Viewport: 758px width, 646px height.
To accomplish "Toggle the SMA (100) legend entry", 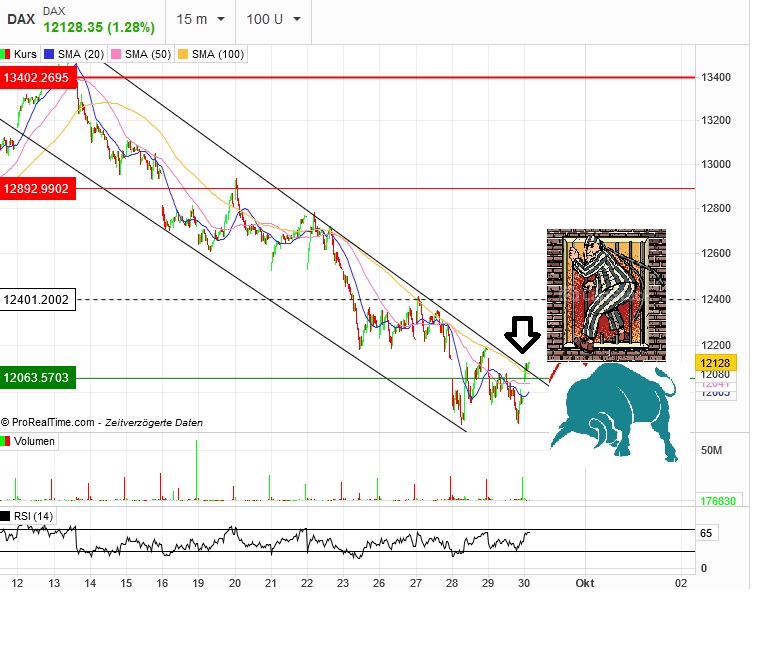I will (x=211, y=54).
